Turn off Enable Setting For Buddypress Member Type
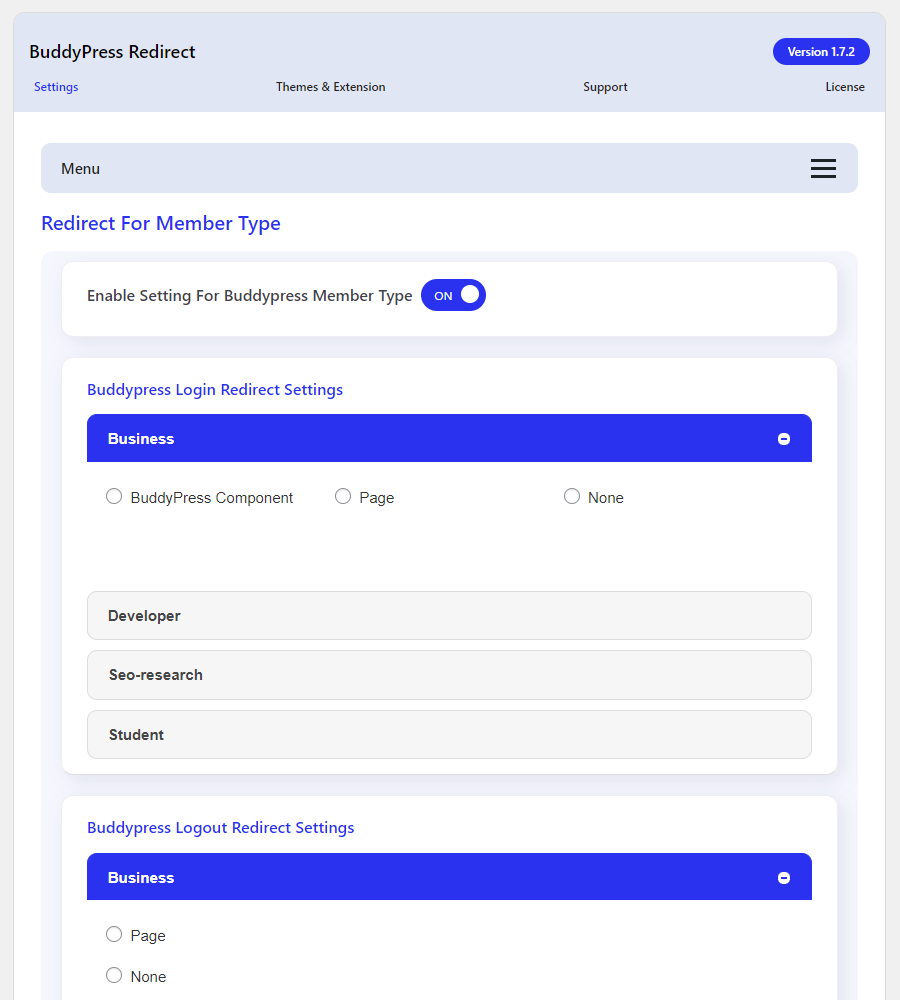 pyautogui.click(x=453, y=295)
